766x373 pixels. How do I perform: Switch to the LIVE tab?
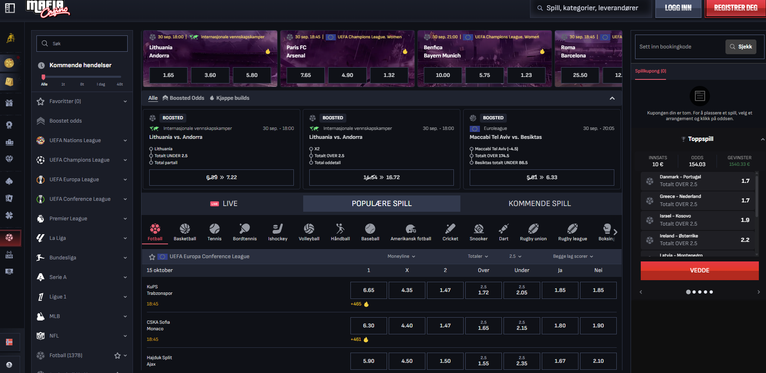pos(223,204)
